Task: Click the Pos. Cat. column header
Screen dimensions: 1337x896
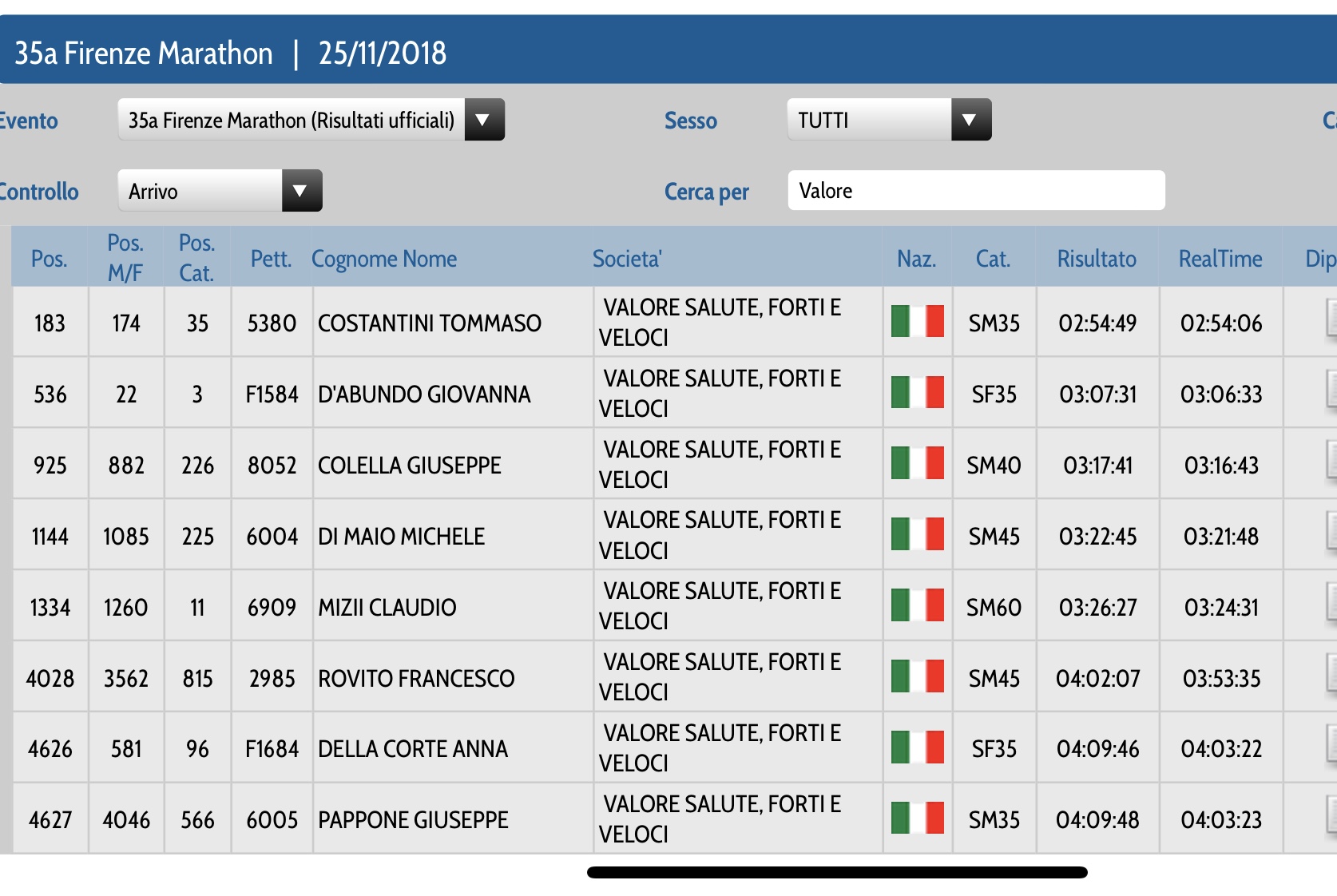Action: (196, 258)
